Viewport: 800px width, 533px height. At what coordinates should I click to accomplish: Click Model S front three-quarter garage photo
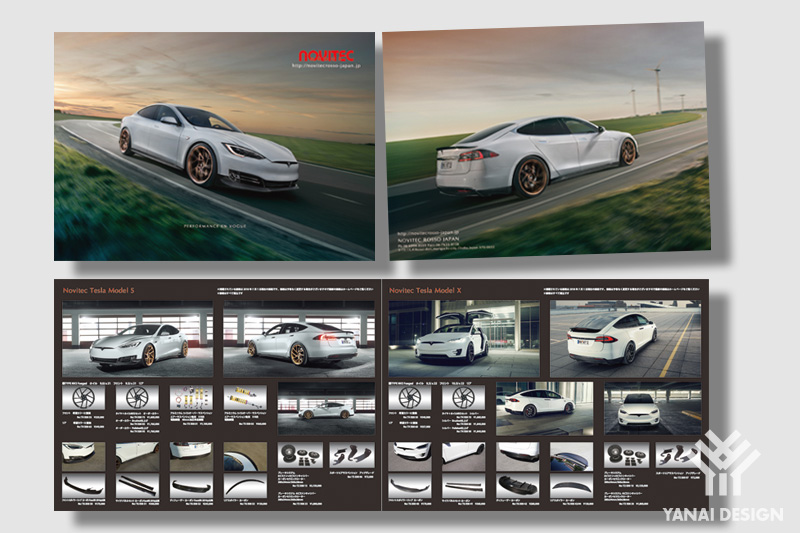point(136,338)
